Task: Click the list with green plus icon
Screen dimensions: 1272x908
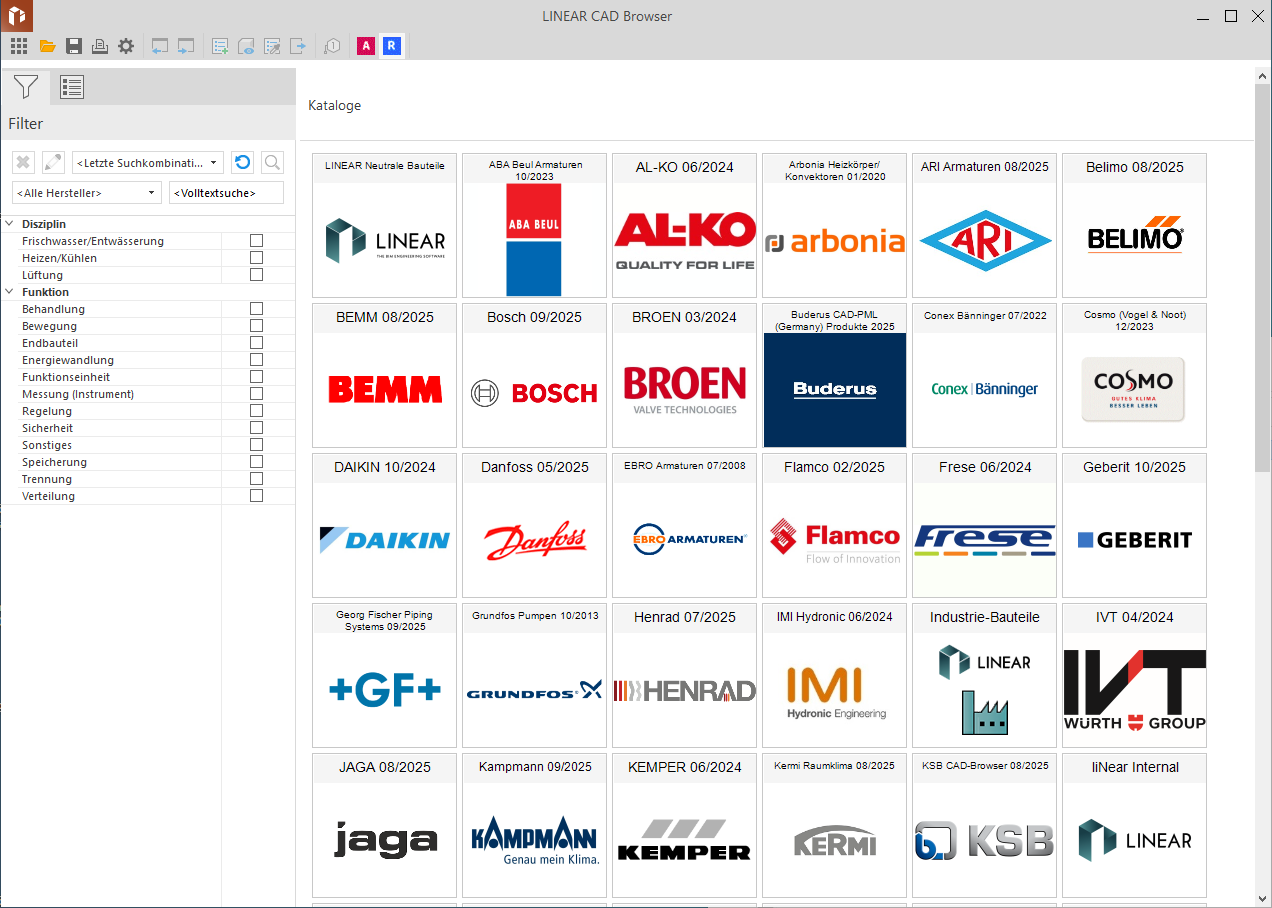Action: 220,46
